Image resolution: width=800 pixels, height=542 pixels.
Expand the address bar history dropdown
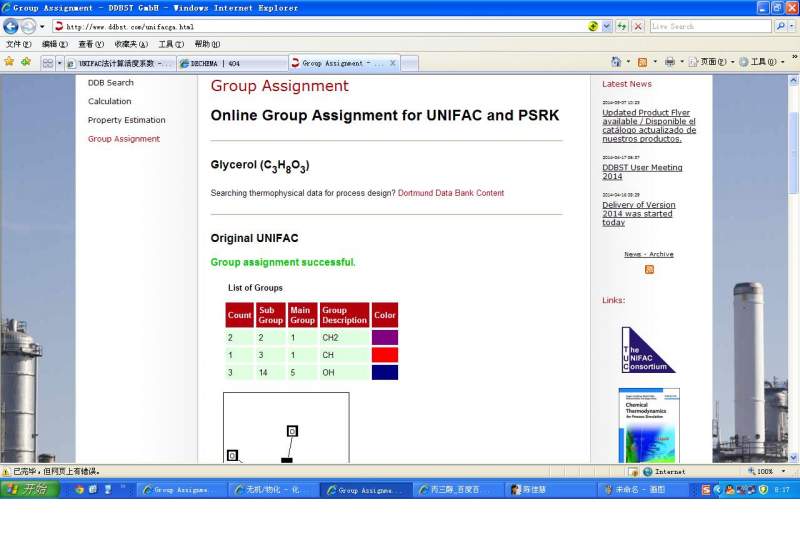click(x=606, y=27)
